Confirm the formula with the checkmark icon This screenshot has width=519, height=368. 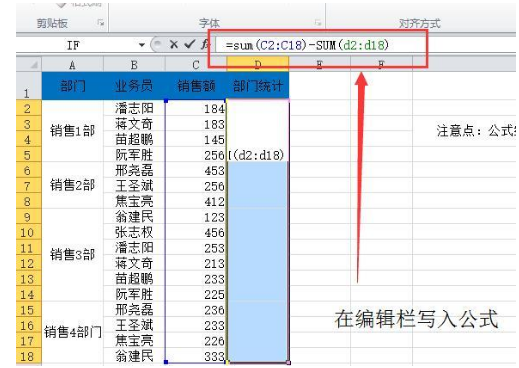coord(190,44)
